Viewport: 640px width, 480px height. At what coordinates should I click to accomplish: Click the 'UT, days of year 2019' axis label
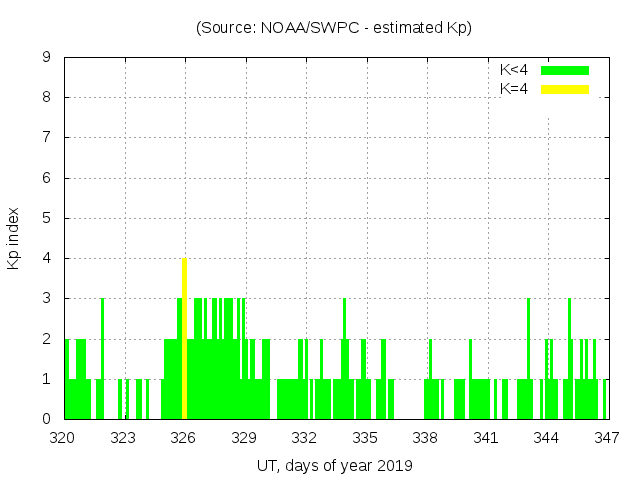(x=334, y=465)
